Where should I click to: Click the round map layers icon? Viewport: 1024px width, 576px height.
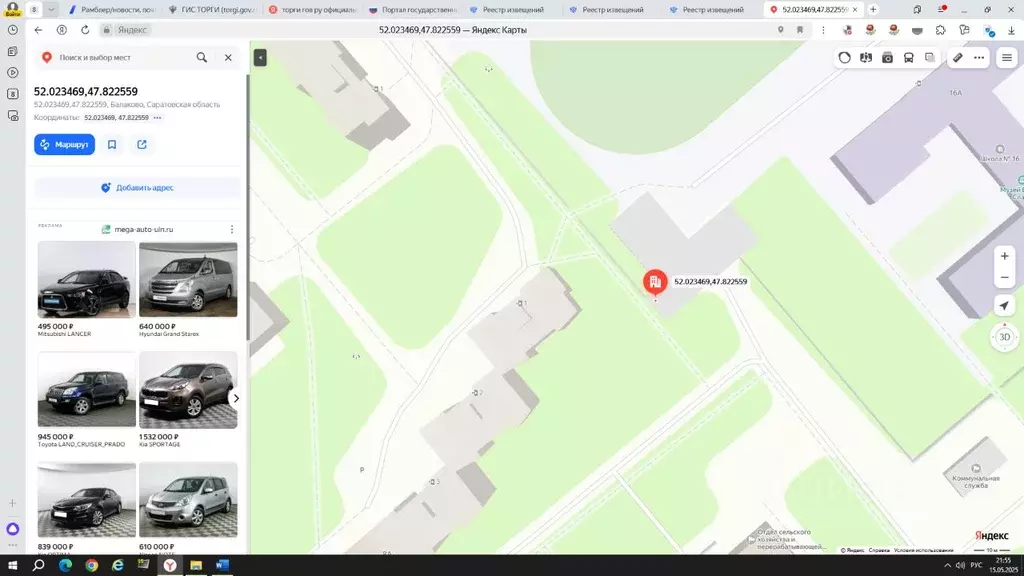[x=845, y=57]
